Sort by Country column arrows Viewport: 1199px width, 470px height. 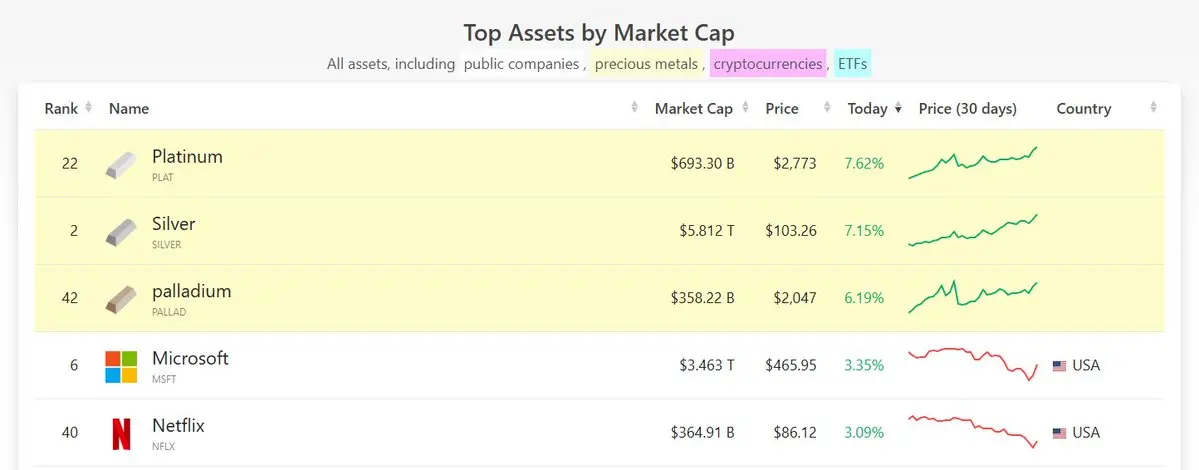[1153, 108]
